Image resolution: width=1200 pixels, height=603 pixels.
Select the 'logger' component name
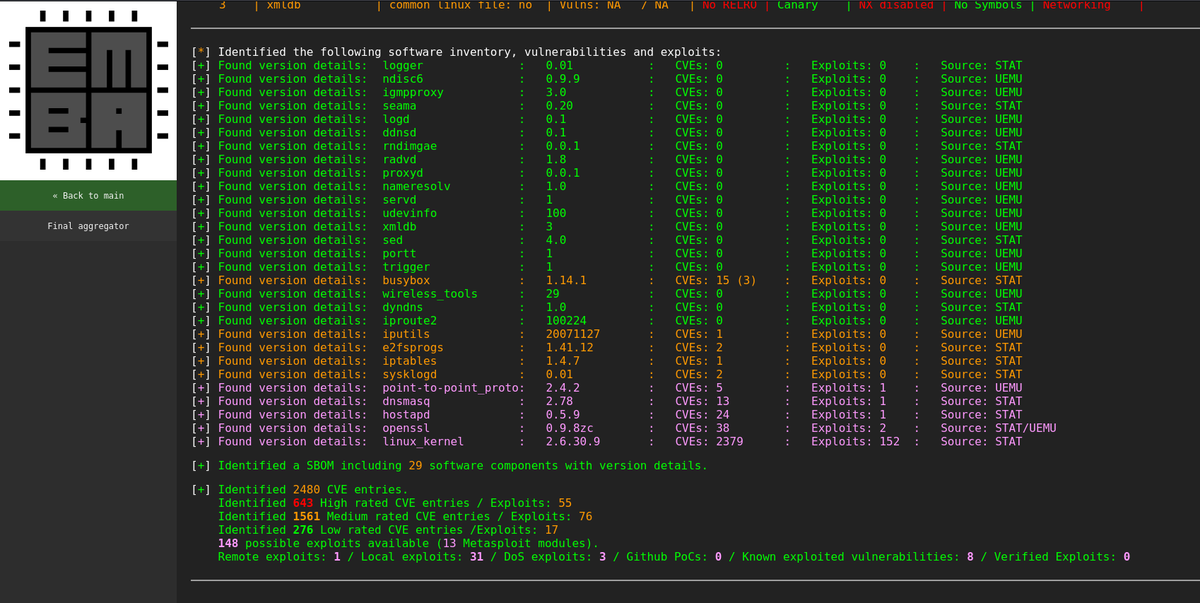point(403,66)
